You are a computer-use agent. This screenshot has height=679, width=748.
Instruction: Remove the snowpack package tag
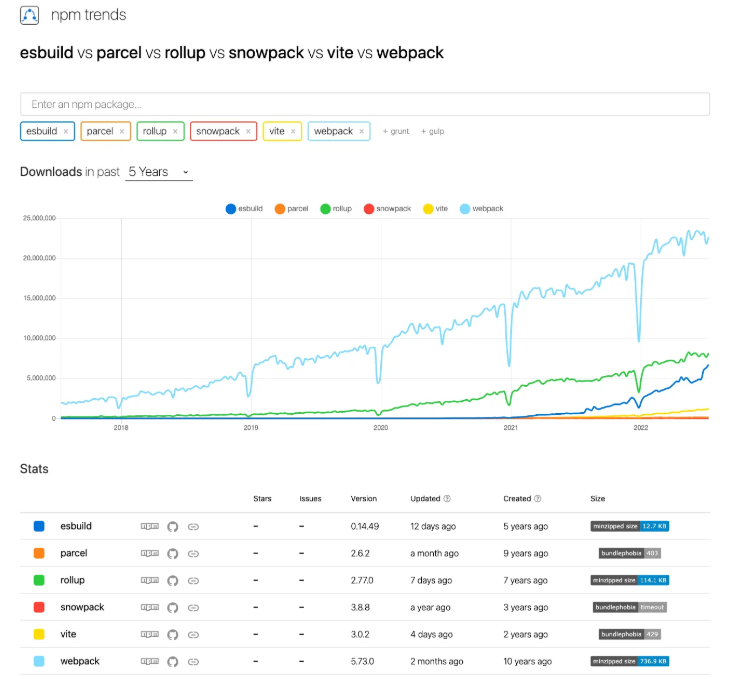tap(248, 131)
